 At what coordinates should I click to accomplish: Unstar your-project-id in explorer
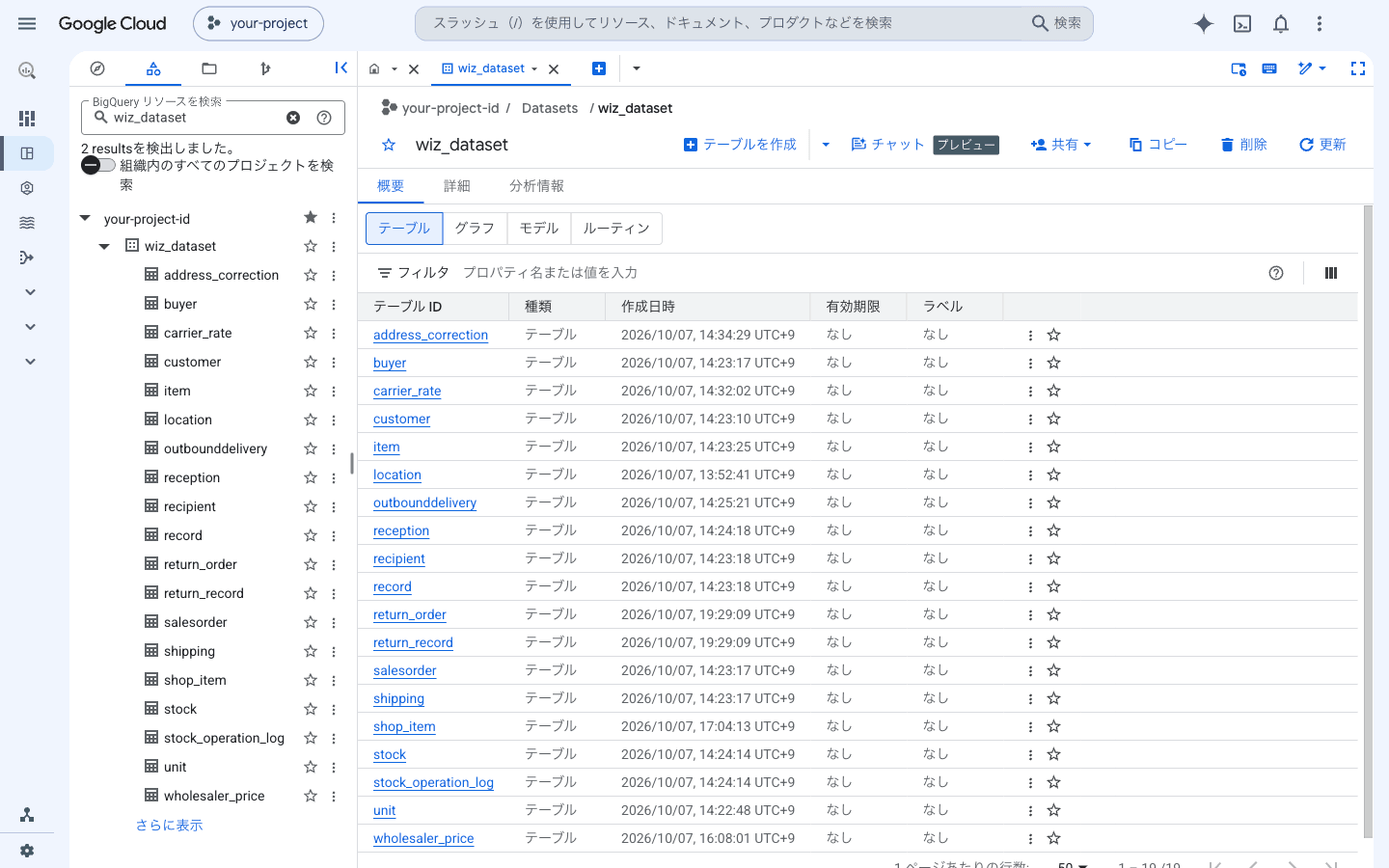(311, 218)
